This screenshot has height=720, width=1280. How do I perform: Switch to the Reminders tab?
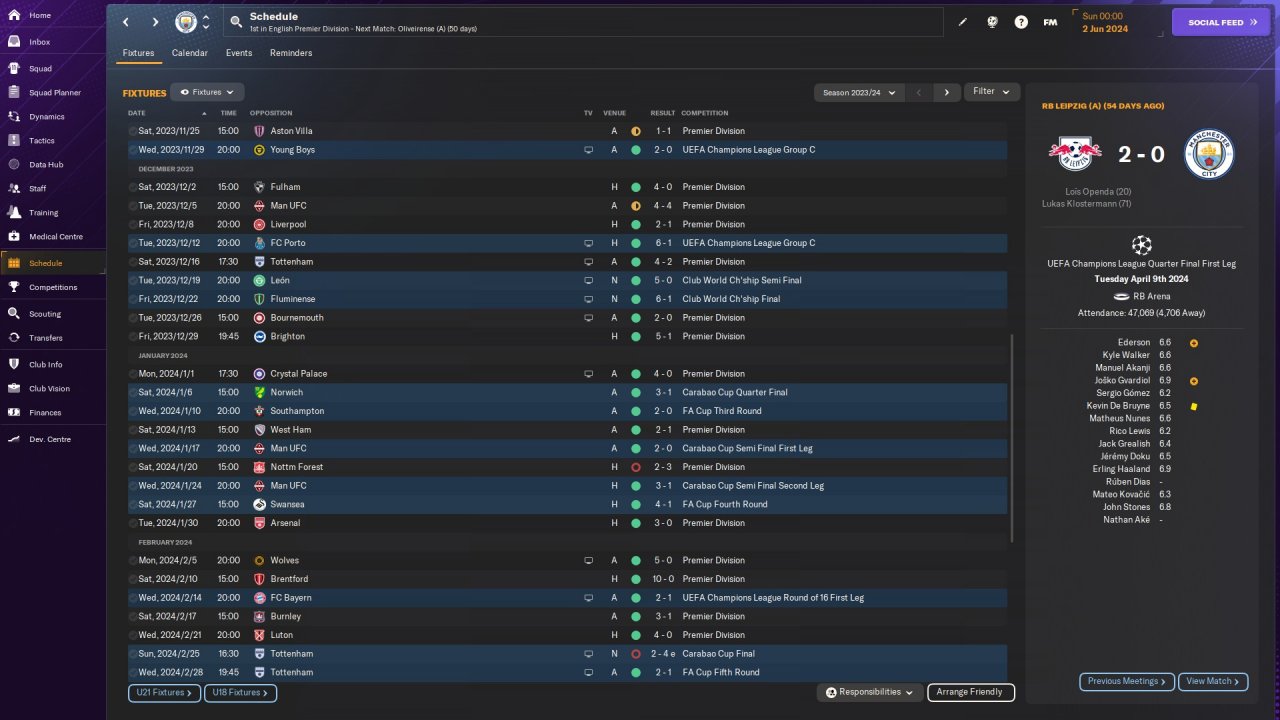[291, 53]
